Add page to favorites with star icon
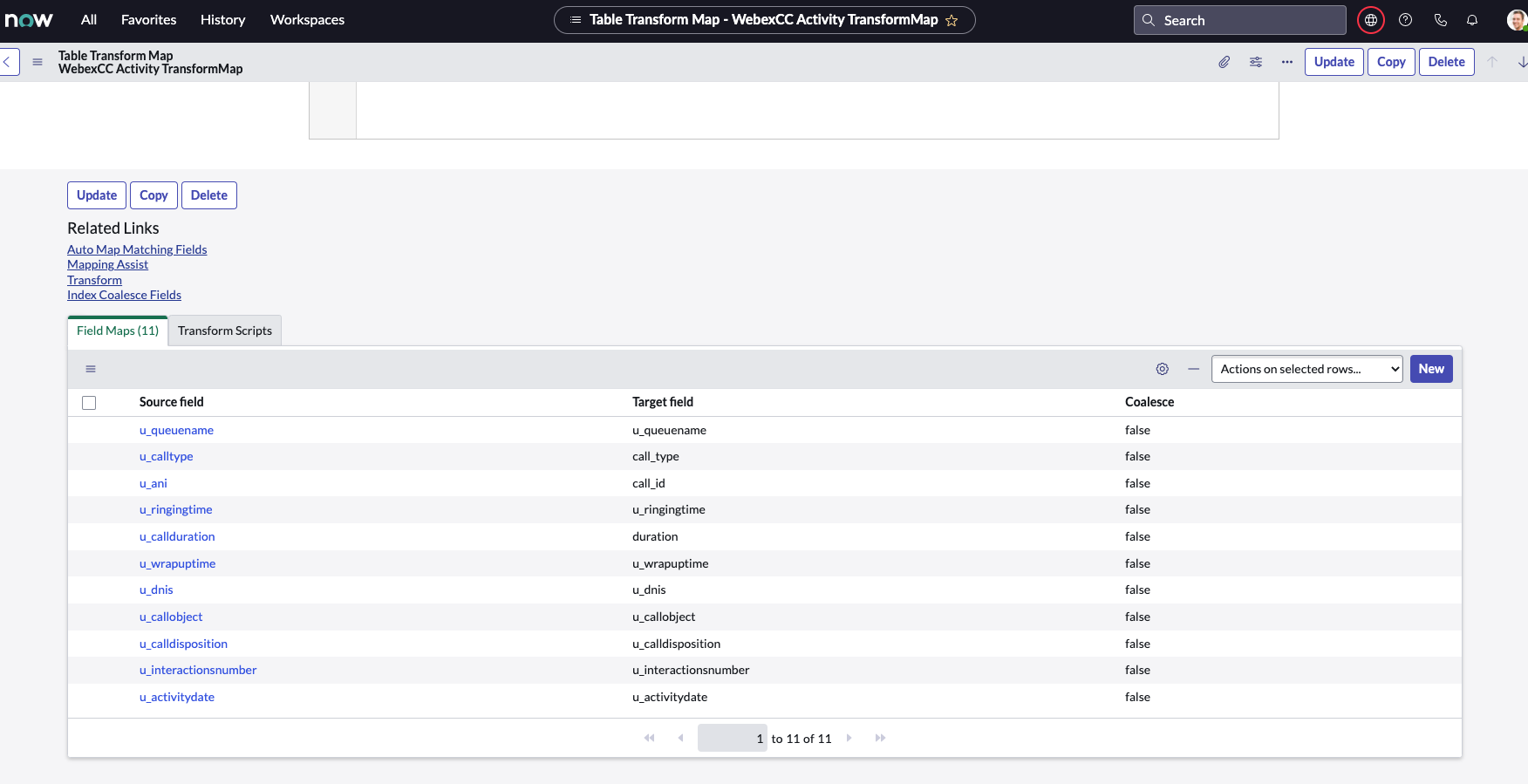Screen dimensions: 1528x784 952,20
